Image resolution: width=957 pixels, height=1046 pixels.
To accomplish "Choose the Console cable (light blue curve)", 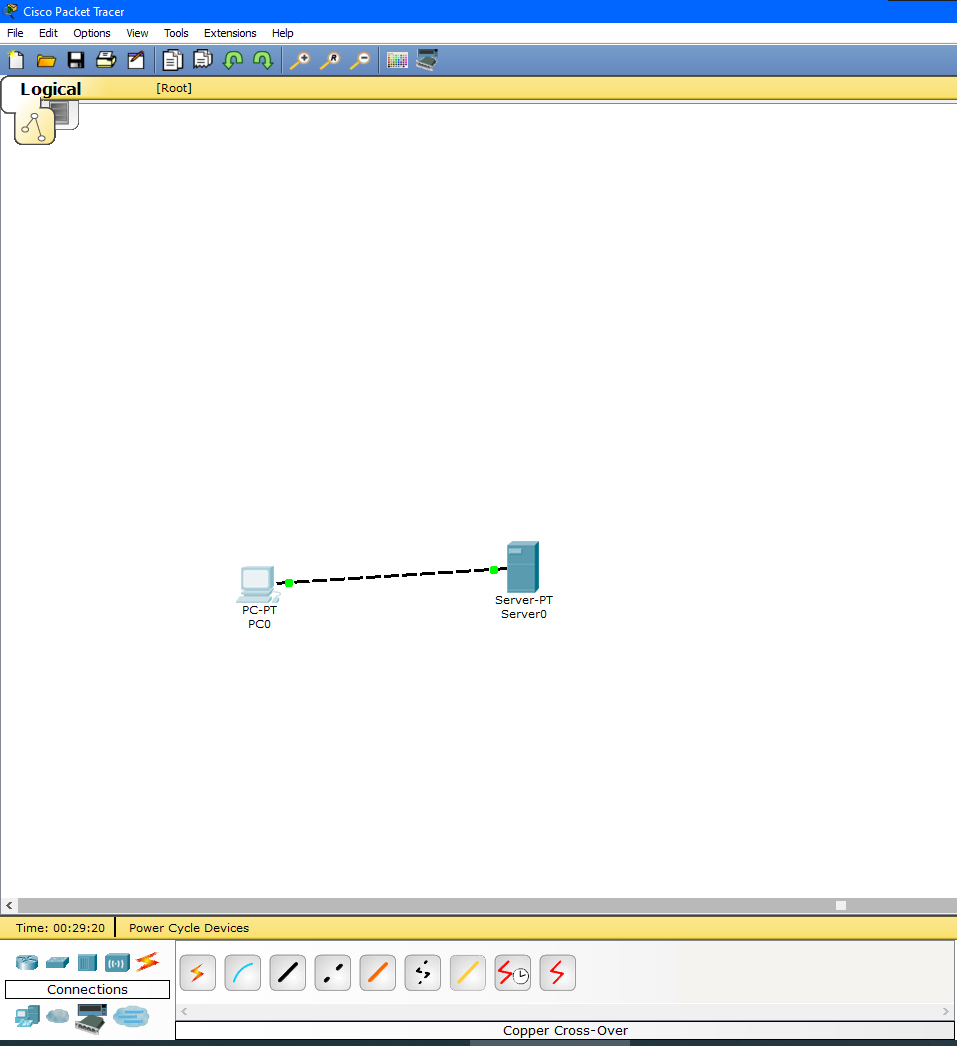I will pos(243,973).
